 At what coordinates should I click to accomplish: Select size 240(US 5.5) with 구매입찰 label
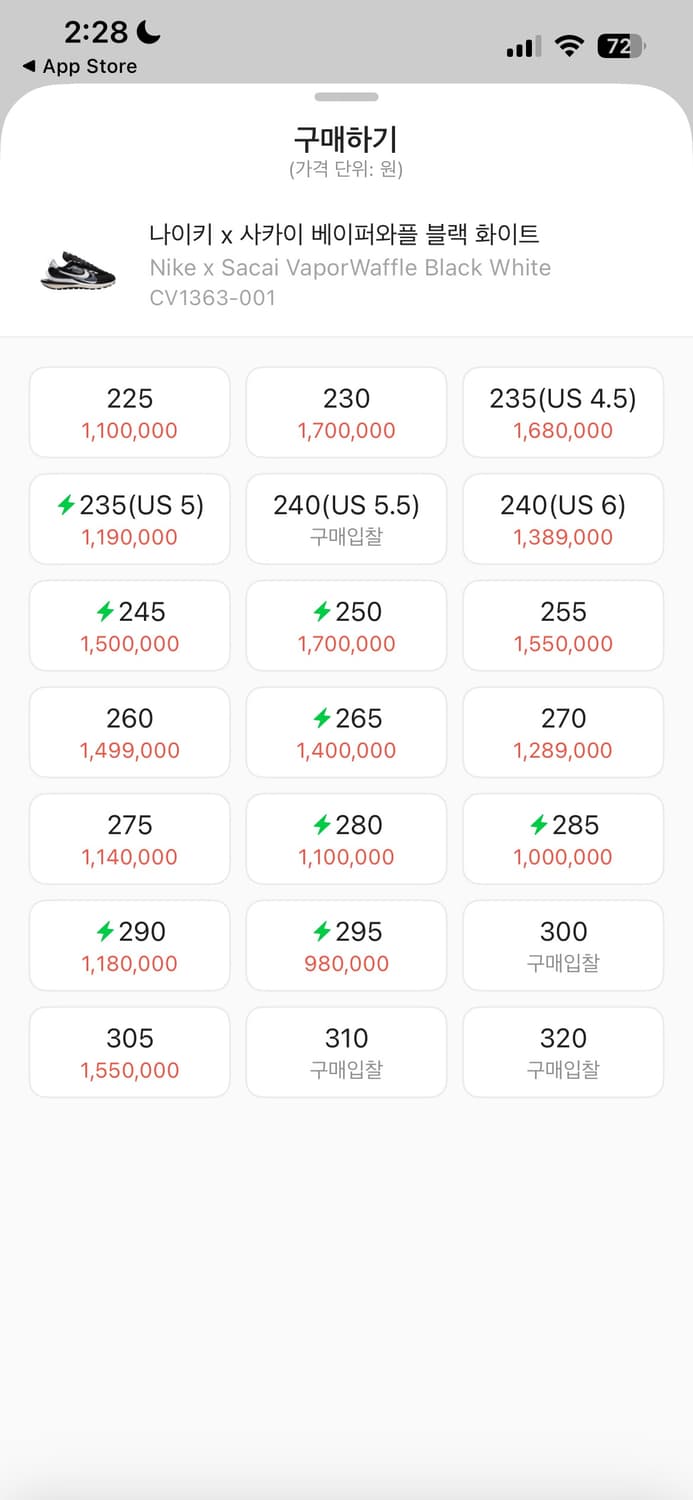pos(346,519)
